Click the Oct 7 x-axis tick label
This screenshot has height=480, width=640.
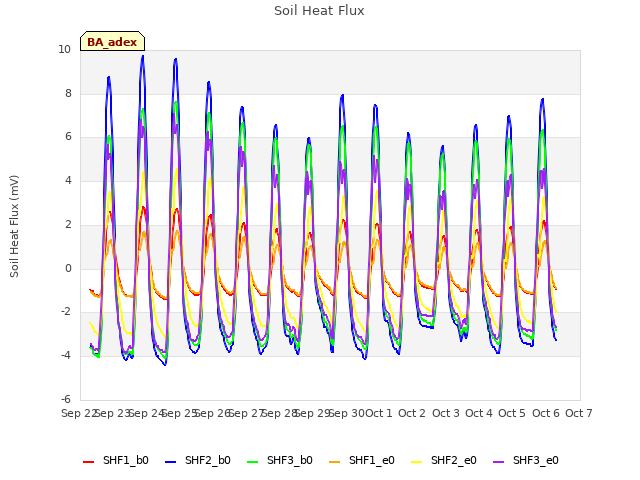[579, 413]
